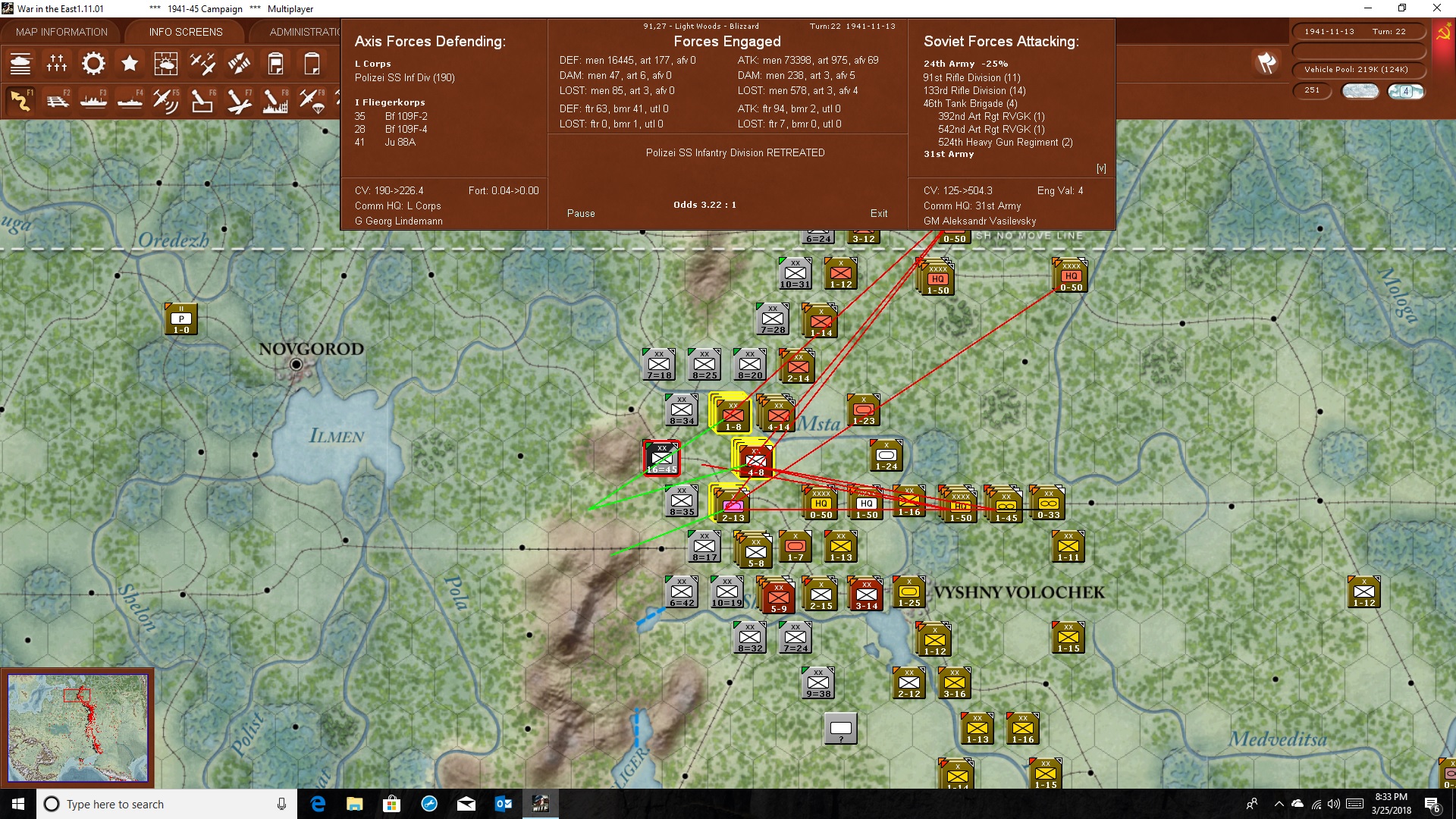Open File Explorer from taskbar
The image size is (1456, 819).
[354, 804]
